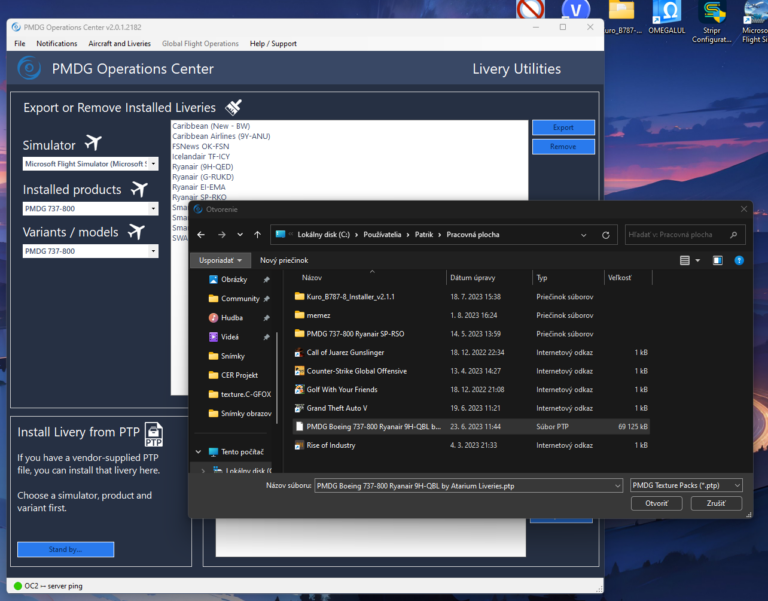This screenshot has width=768, height=601.
Task: Open the Help / Support menu
Action: coord(273,44)
